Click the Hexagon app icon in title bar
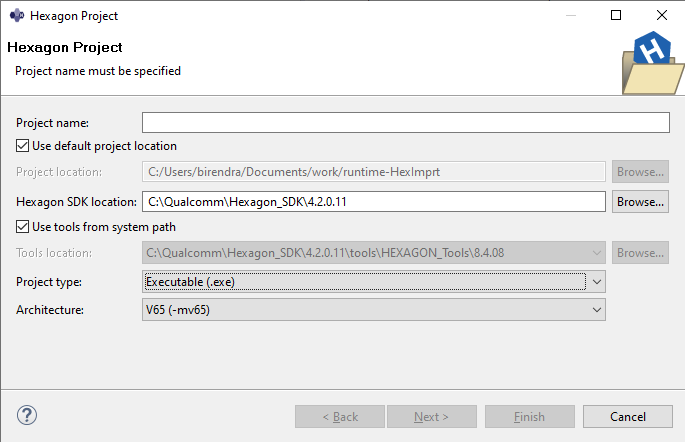This screenshot has height=442, width=685. [x=17, y=16]
